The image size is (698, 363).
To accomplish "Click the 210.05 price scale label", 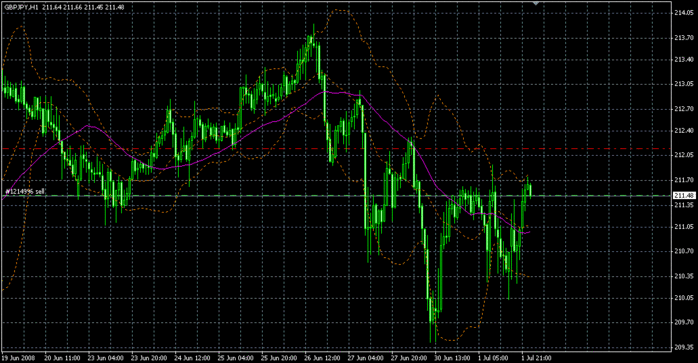I will click(684, 298).
